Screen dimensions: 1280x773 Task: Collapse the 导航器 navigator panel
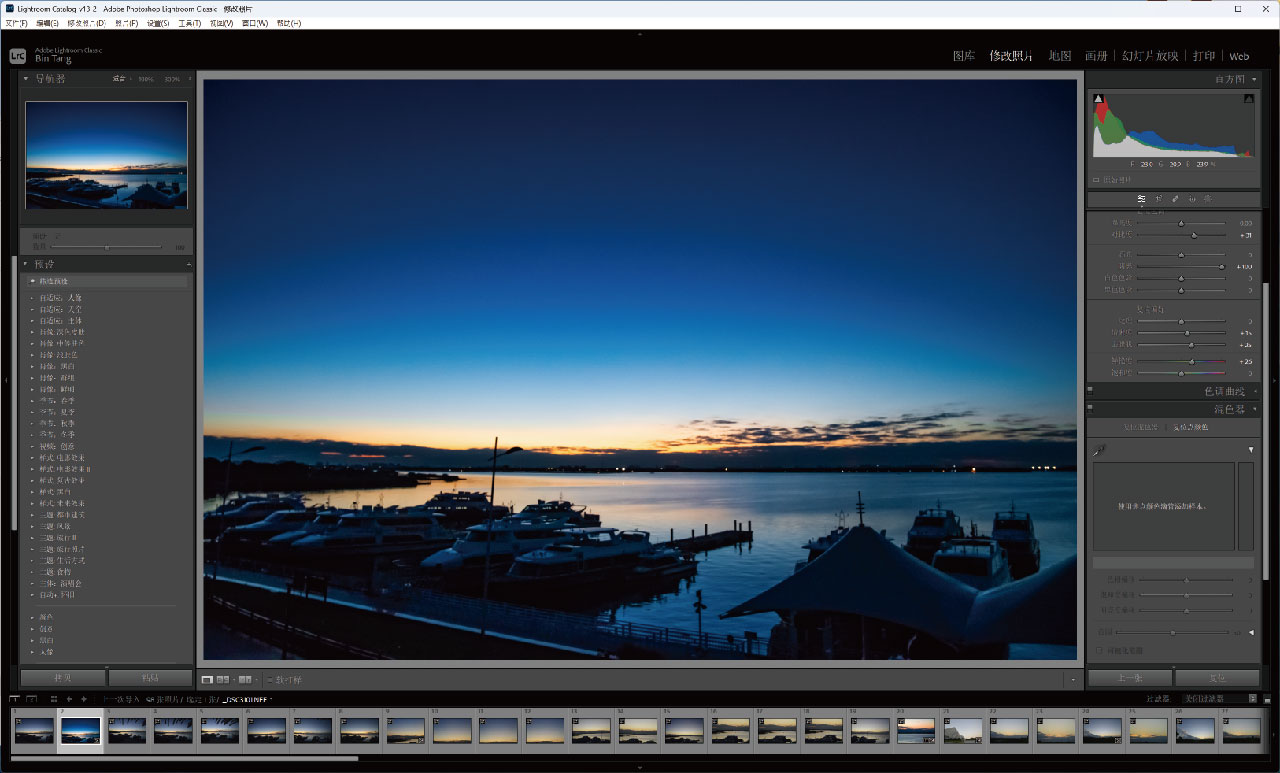[26, 78]
